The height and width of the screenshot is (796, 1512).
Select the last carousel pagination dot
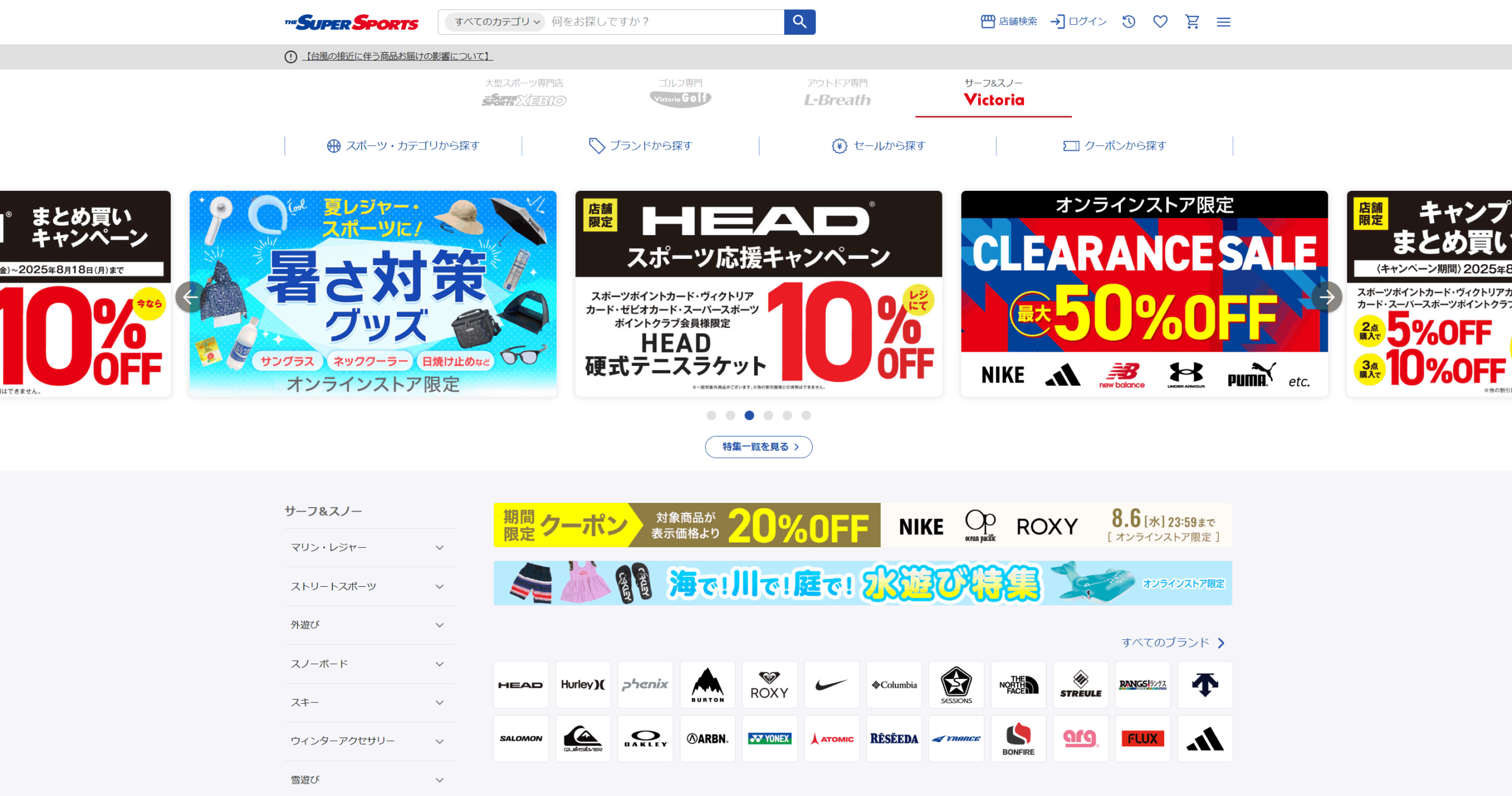click(806, 415)
